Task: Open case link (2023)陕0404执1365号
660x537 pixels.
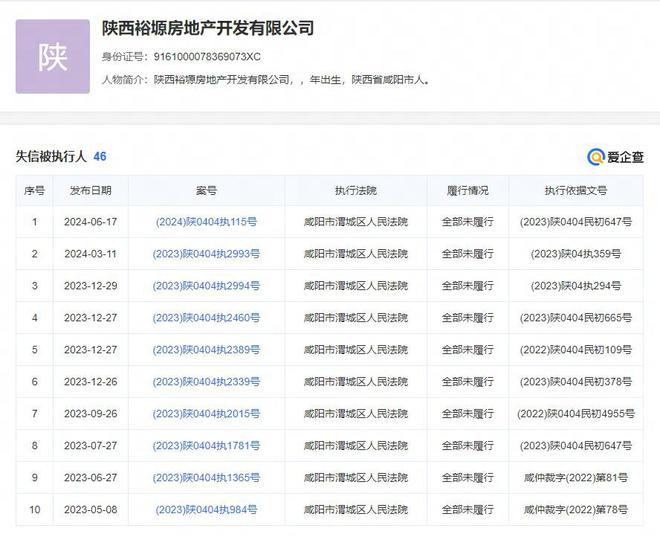Action: tap(206, 478)
